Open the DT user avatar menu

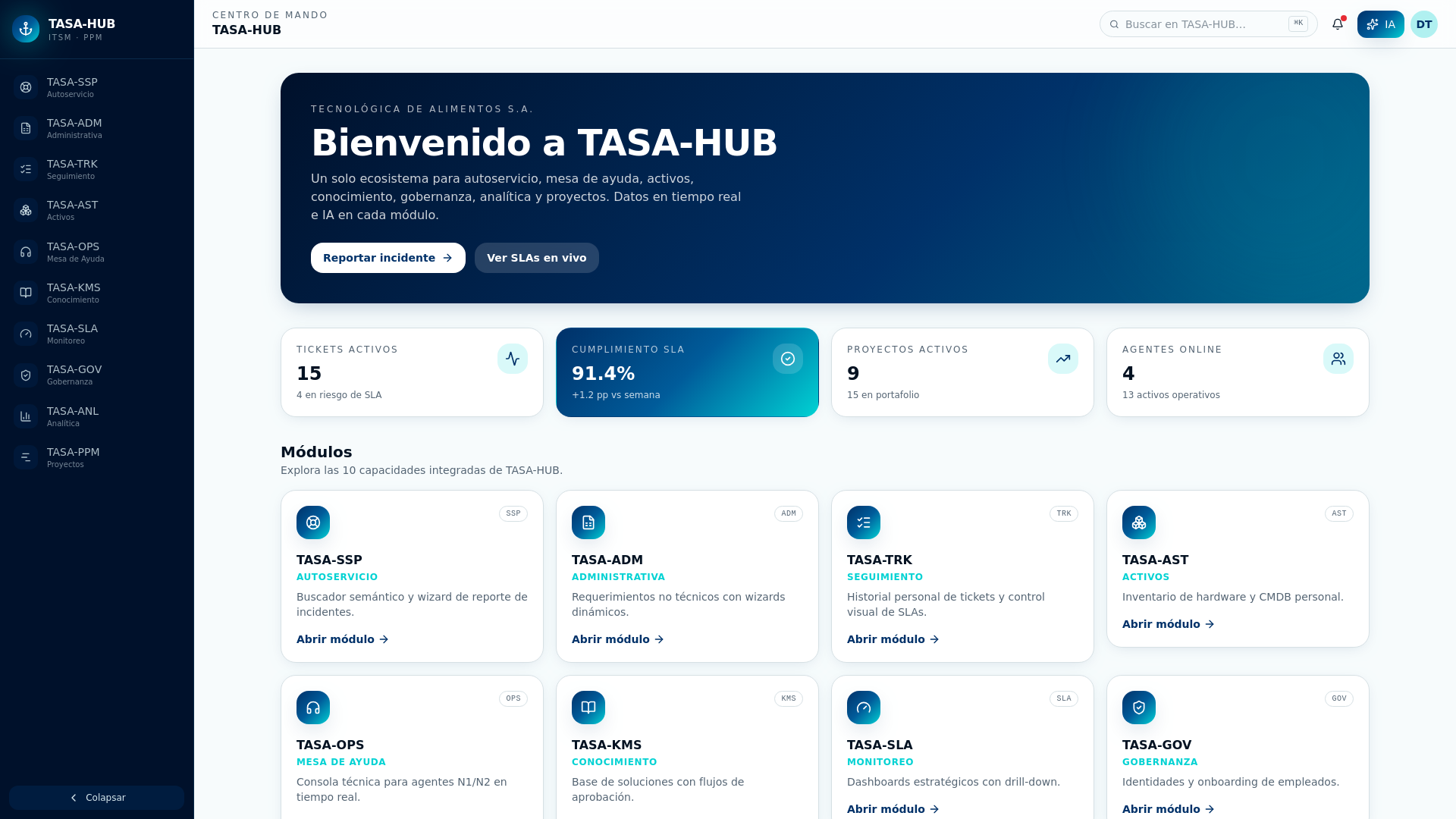(x=1424, y=24)
